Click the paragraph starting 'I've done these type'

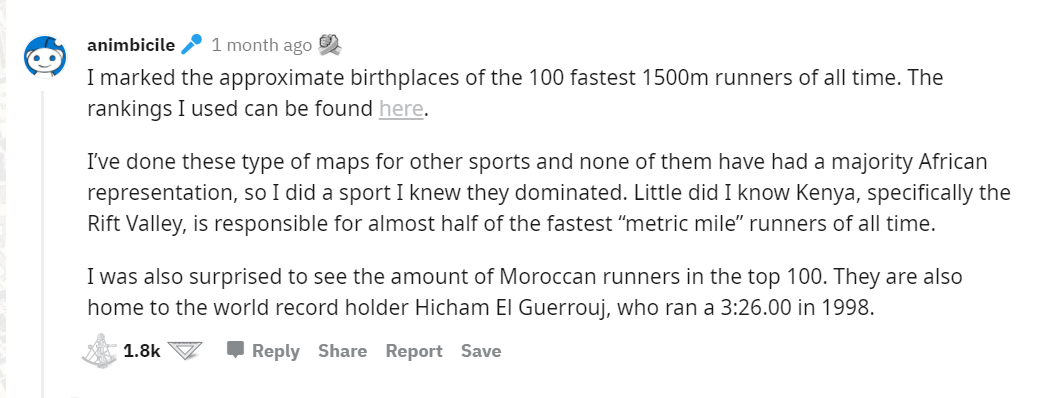[549, 193]
